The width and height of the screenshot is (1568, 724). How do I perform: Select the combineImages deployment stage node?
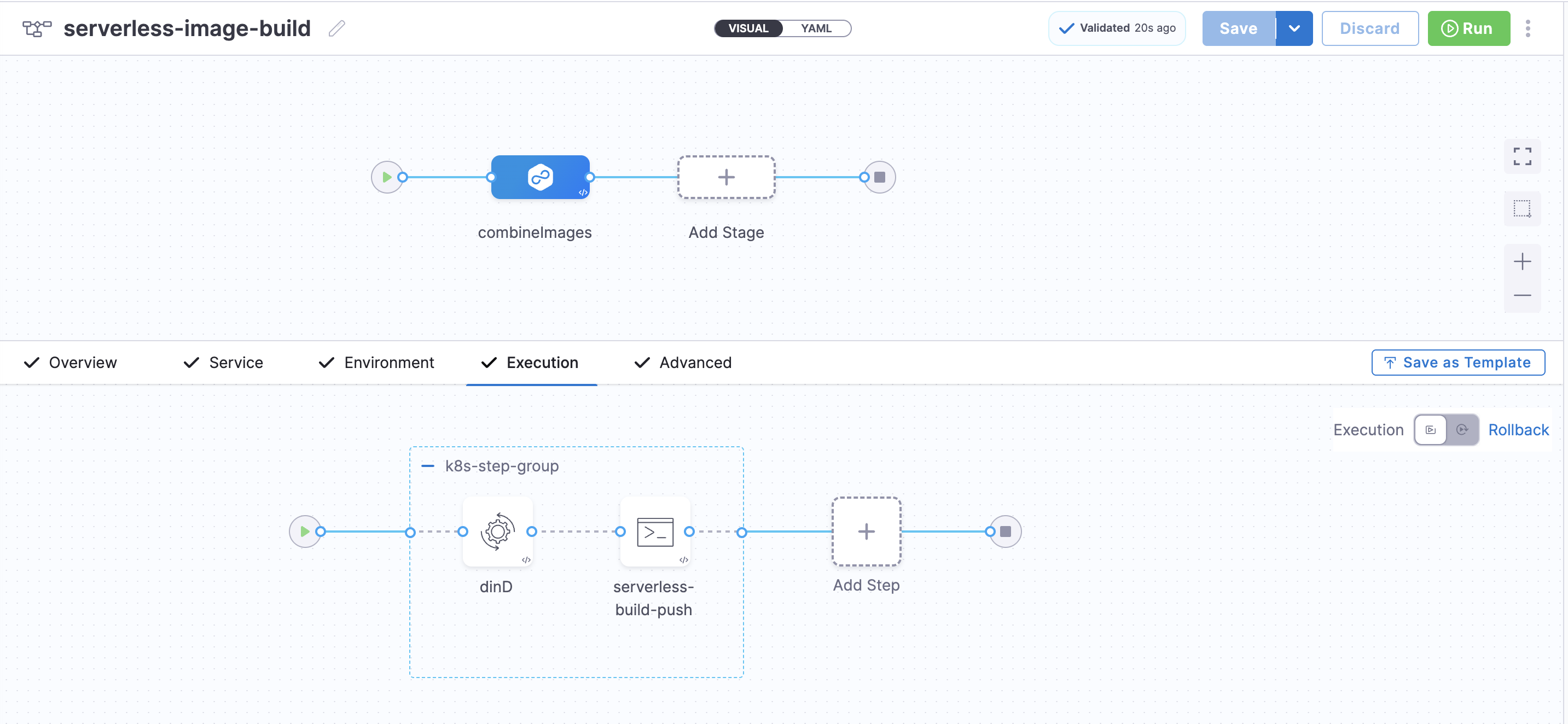pos(540,177)
